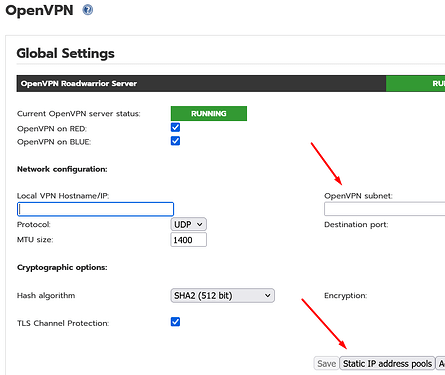Viewport: 445px width, 375px height.
Task: Click the green RUNNING status indicator
Action: point(209,113)
